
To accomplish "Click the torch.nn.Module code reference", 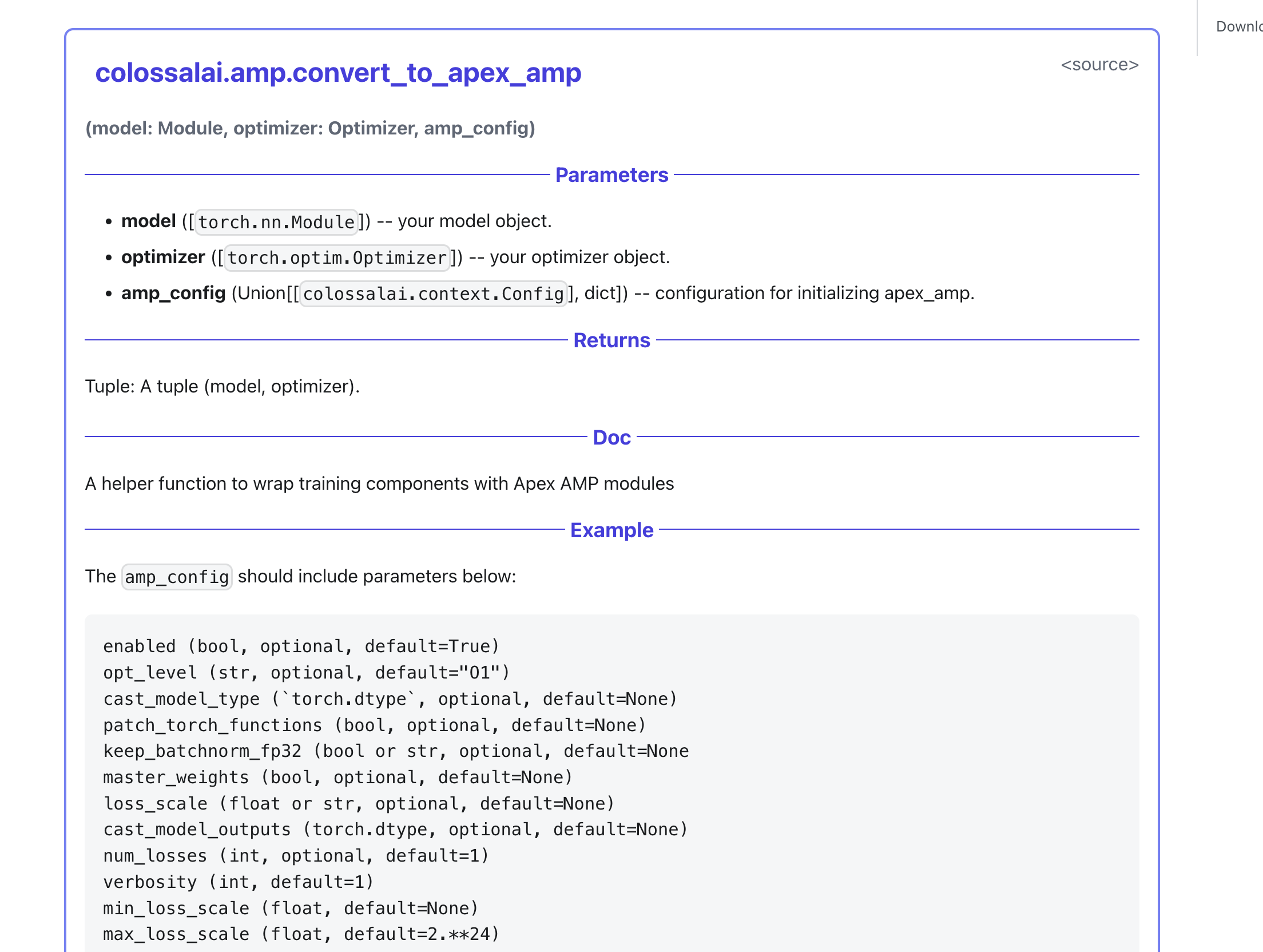I will pyautogui.click(x=276, y=222).
